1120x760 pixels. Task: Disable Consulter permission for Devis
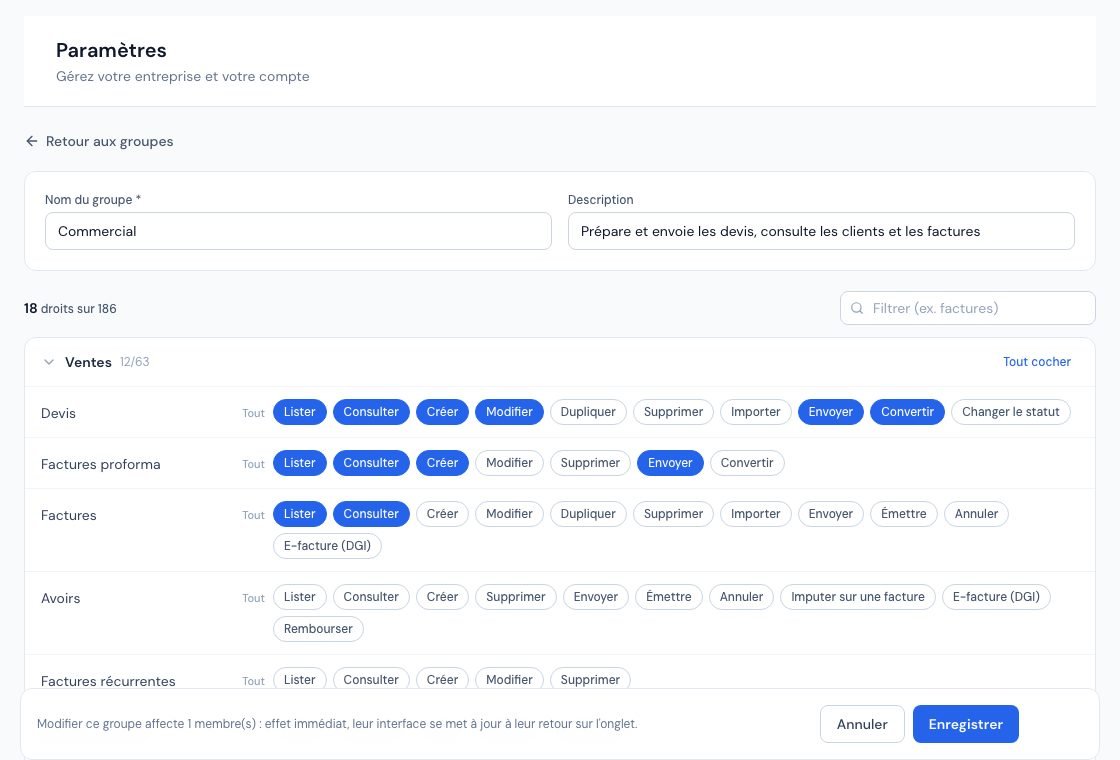click(371, 412)
